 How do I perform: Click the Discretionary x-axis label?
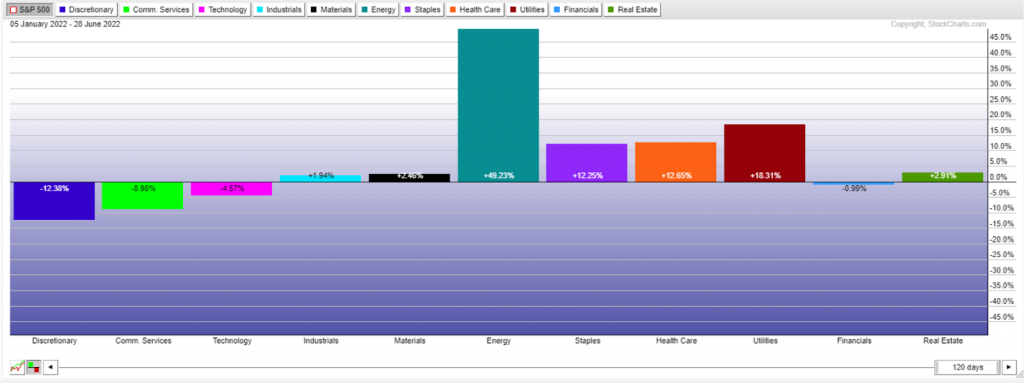click(x=54, y=341)
